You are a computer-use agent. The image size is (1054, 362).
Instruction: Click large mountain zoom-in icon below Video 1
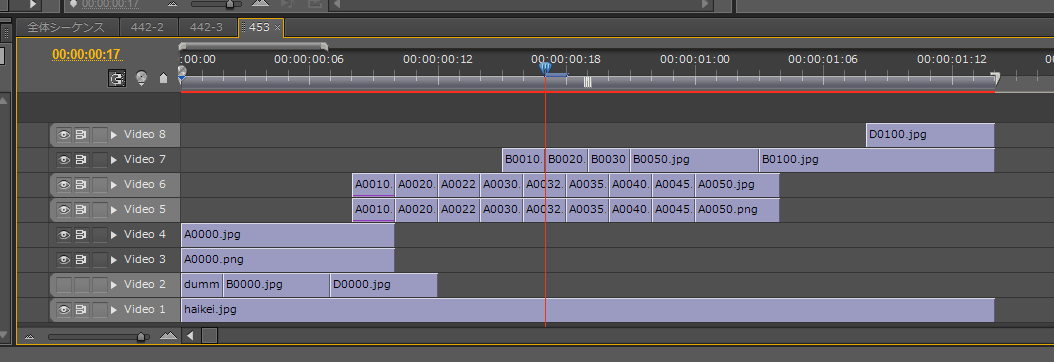pos(168,335)
